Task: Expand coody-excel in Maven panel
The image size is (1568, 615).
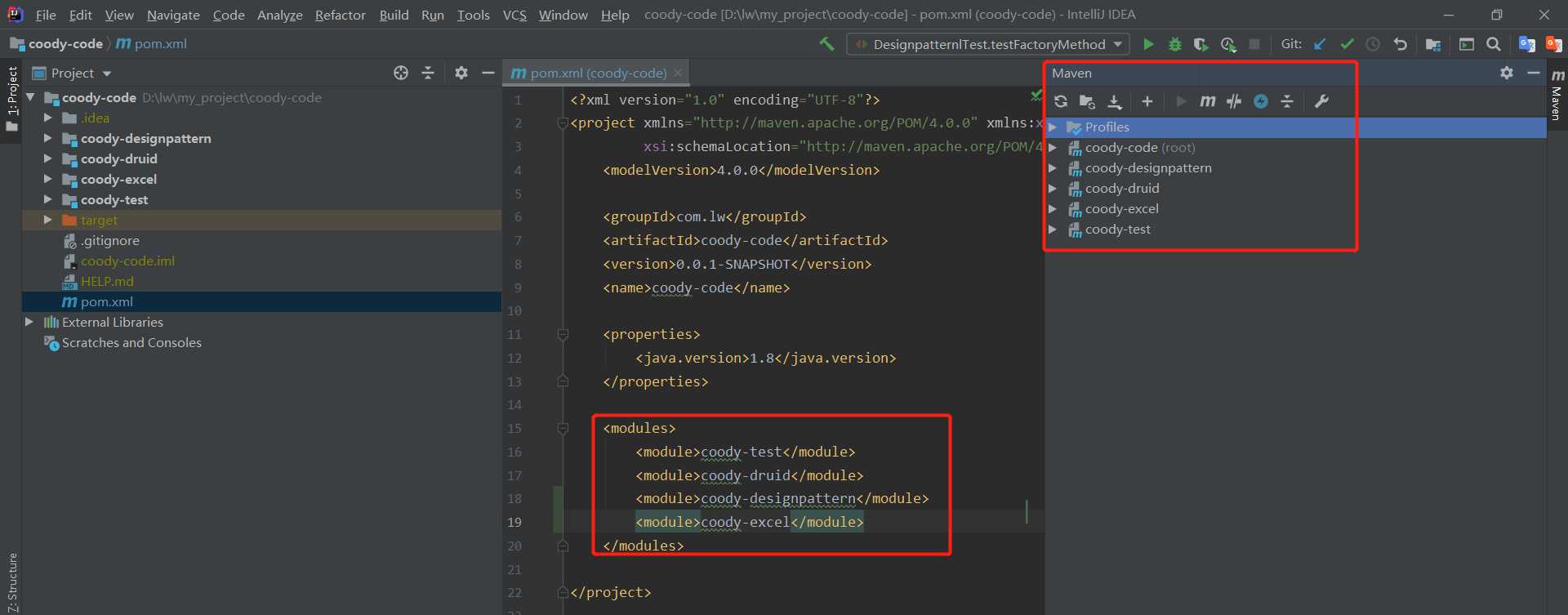Action: coord(1053,209)
